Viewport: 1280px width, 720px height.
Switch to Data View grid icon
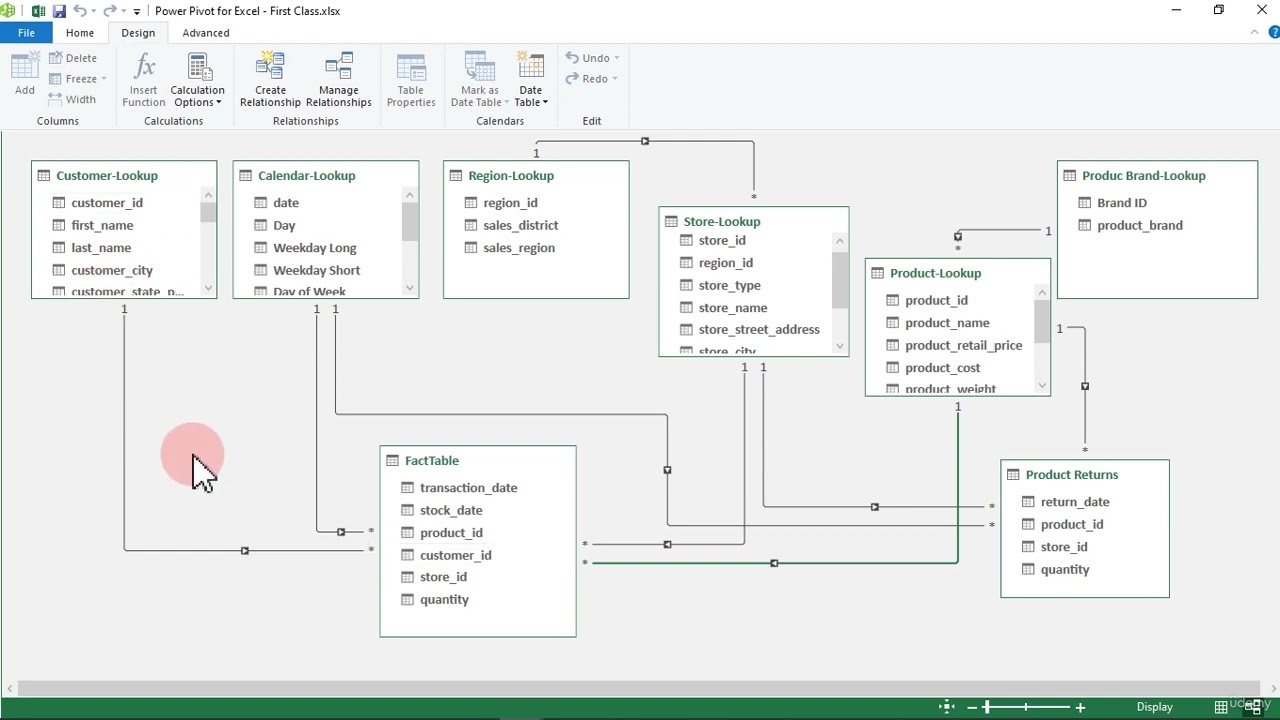1220,707
